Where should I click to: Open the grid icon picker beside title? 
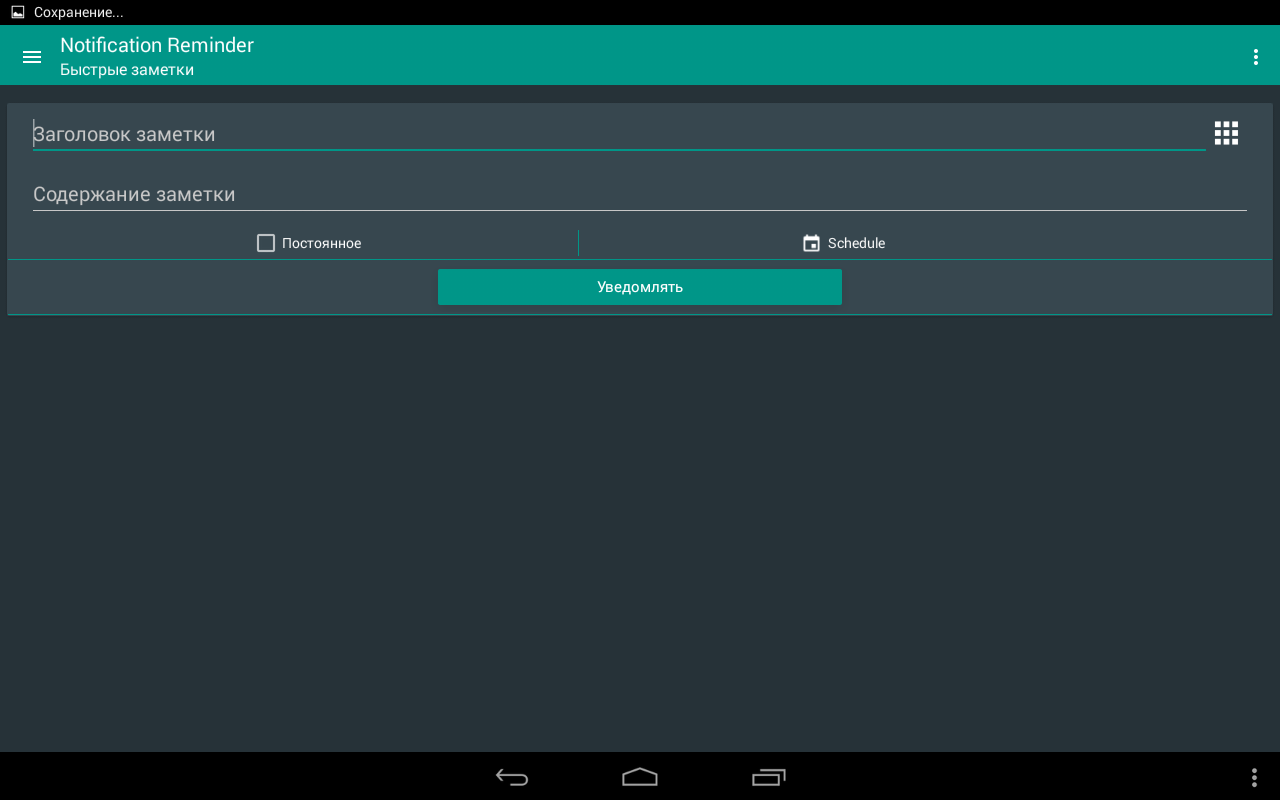tap(1226, 133)
